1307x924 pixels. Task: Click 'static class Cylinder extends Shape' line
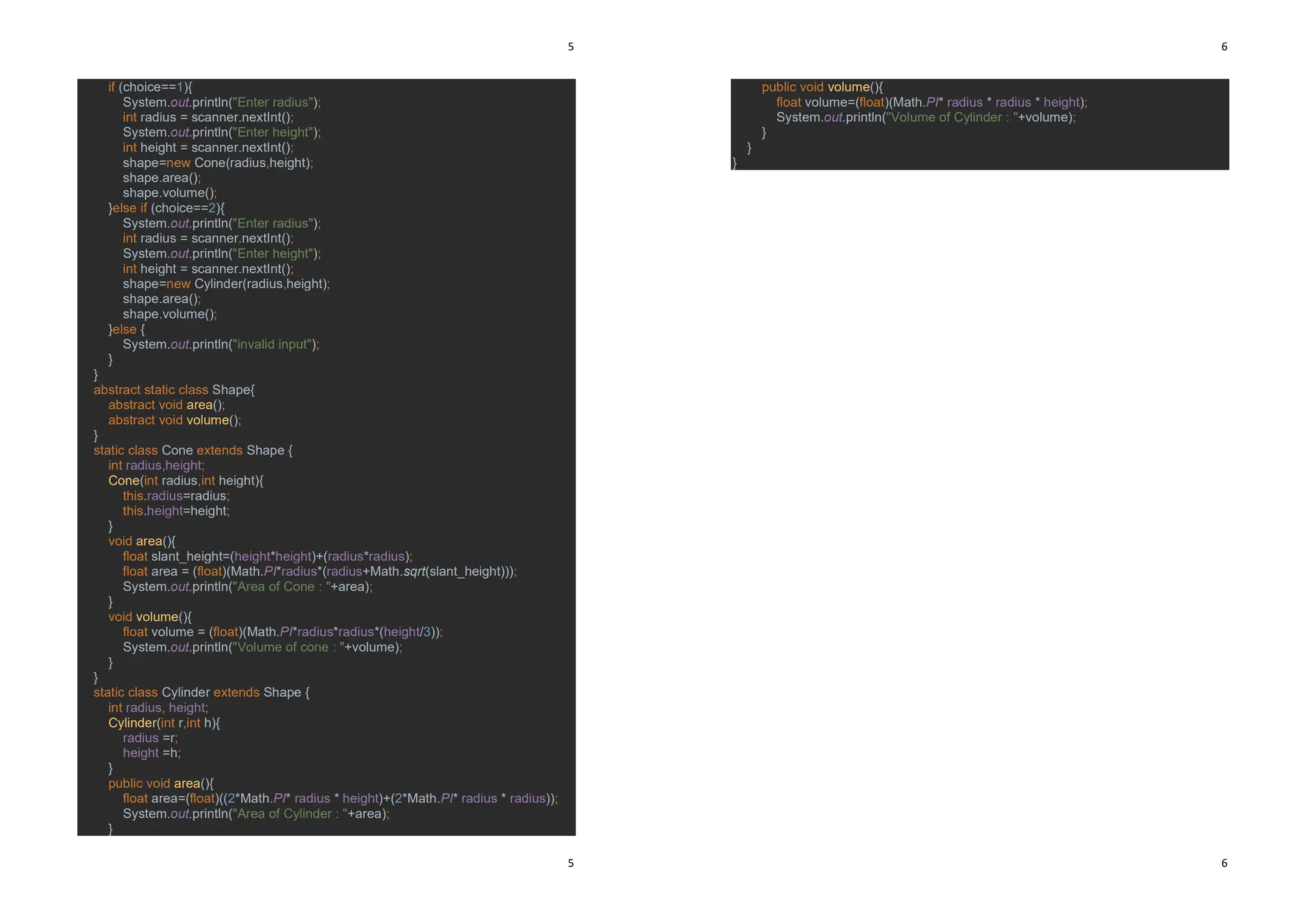[x=201, y=692]
